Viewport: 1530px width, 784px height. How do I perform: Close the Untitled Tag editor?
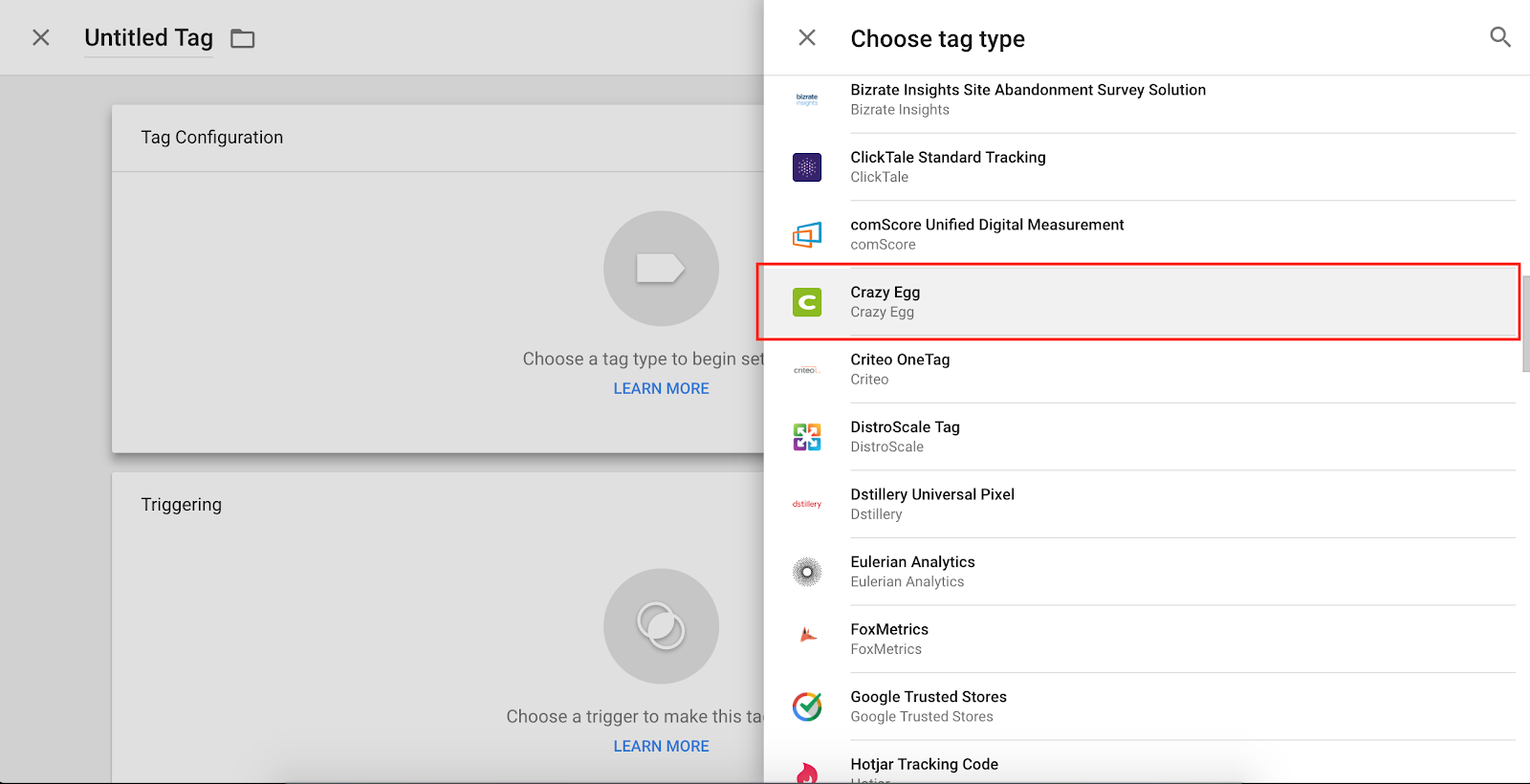(41, 37)
